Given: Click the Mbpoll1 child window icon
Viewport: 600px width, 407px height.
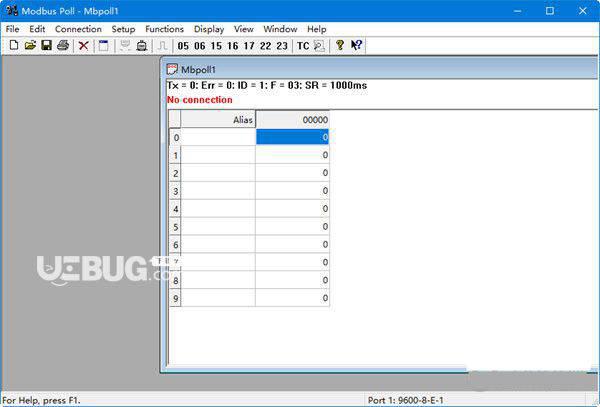Looking at the screenshot, I should pyautogui.click(x=172, y=70).
